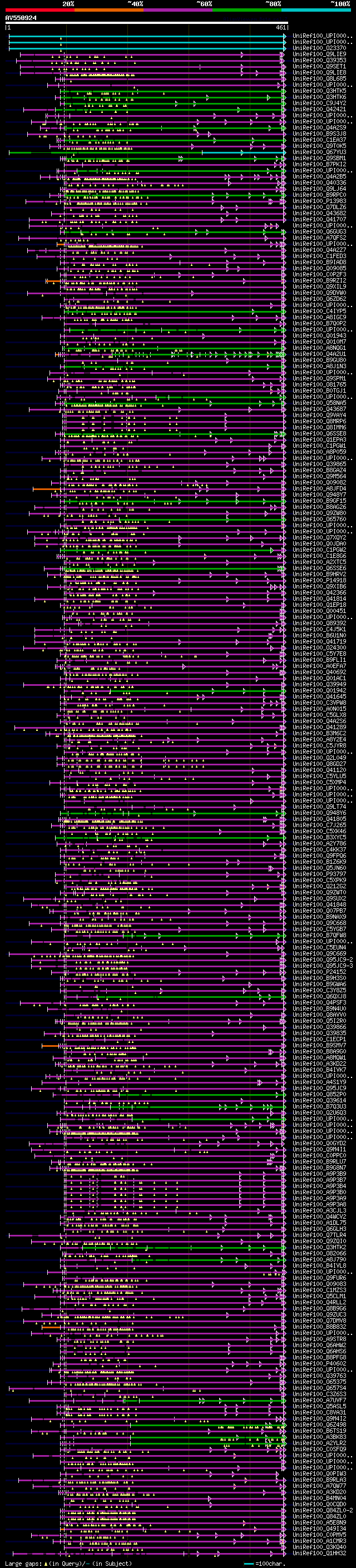Click subject label UniRef100_B9FLI1
356x1568 pixels.
pos(319,660)
